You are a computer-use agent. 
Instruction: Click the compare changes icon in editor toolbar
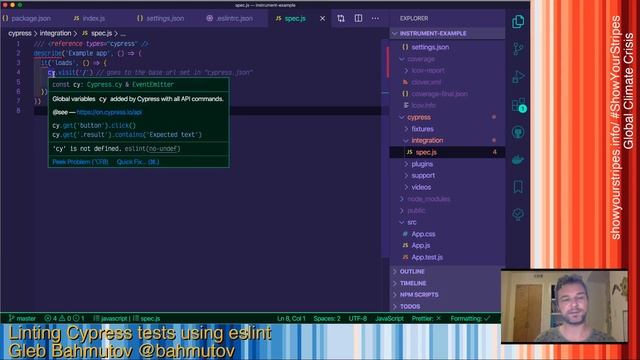[x=341, y=18]
